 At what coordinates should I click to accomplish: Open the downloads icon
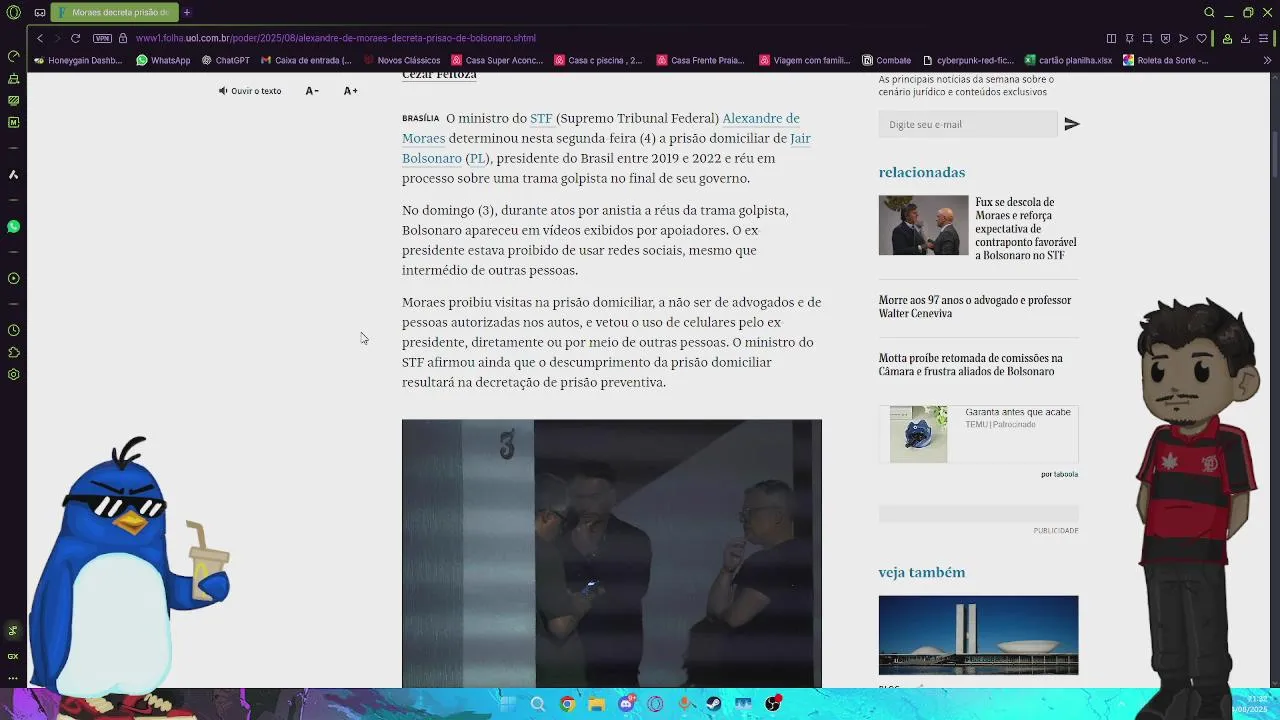pyautogui.click(x=1245, y=38)
